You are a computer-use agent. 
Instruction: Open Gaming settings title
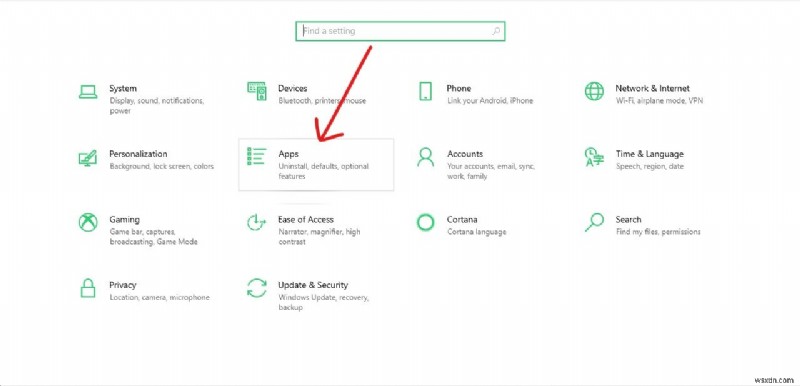click(124, 219)
